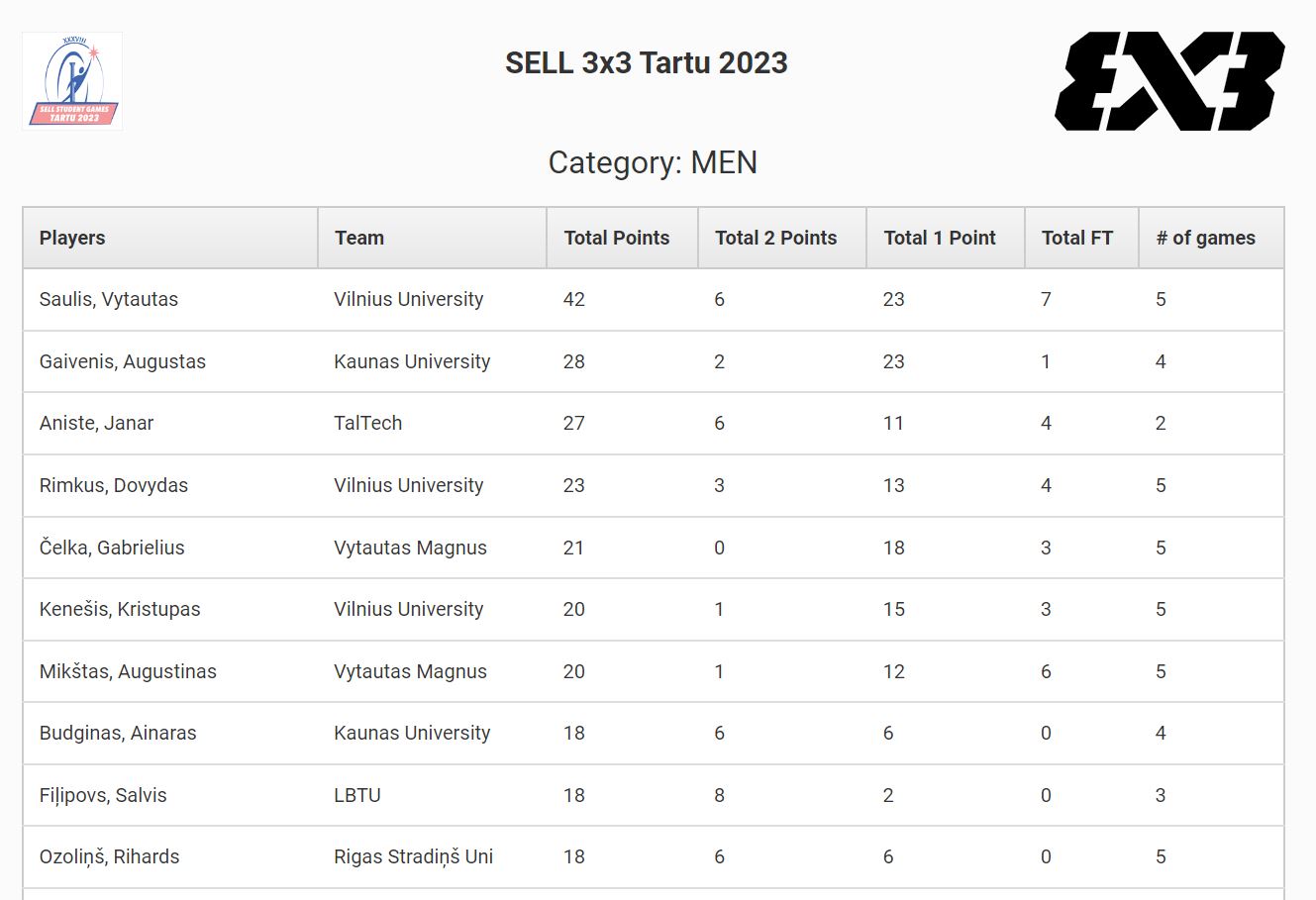This screenshot has width=1316, height=900.
Task: Click the Total 1 Point header
Action: pos(940,238)
